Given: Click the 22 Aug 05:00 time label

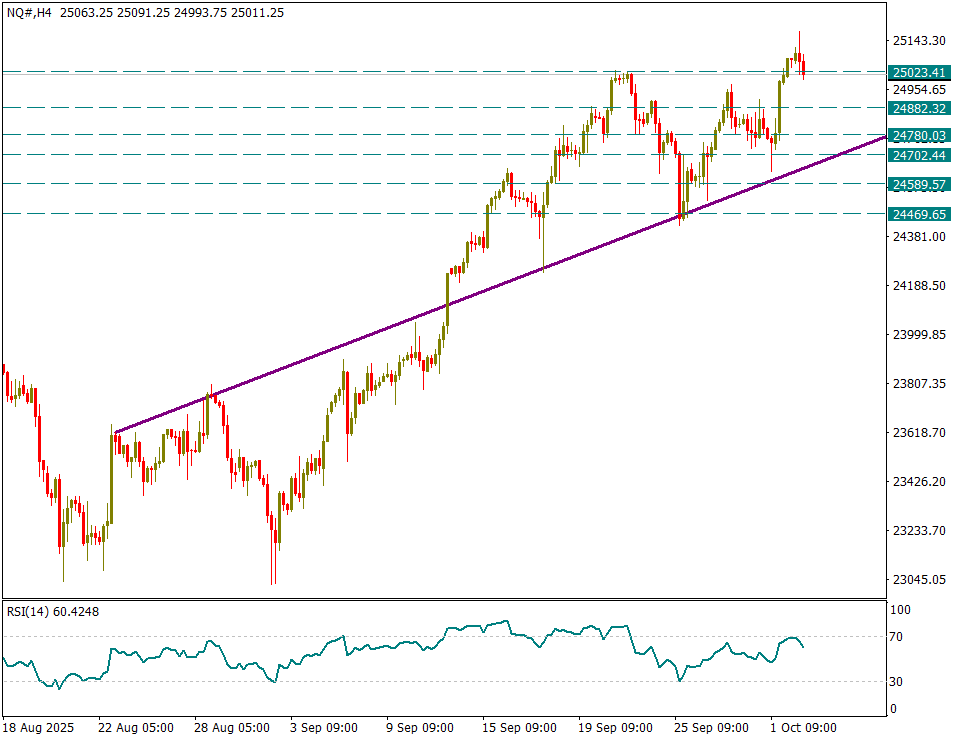Looking at the screenshot, I should [x=136, y=727].
